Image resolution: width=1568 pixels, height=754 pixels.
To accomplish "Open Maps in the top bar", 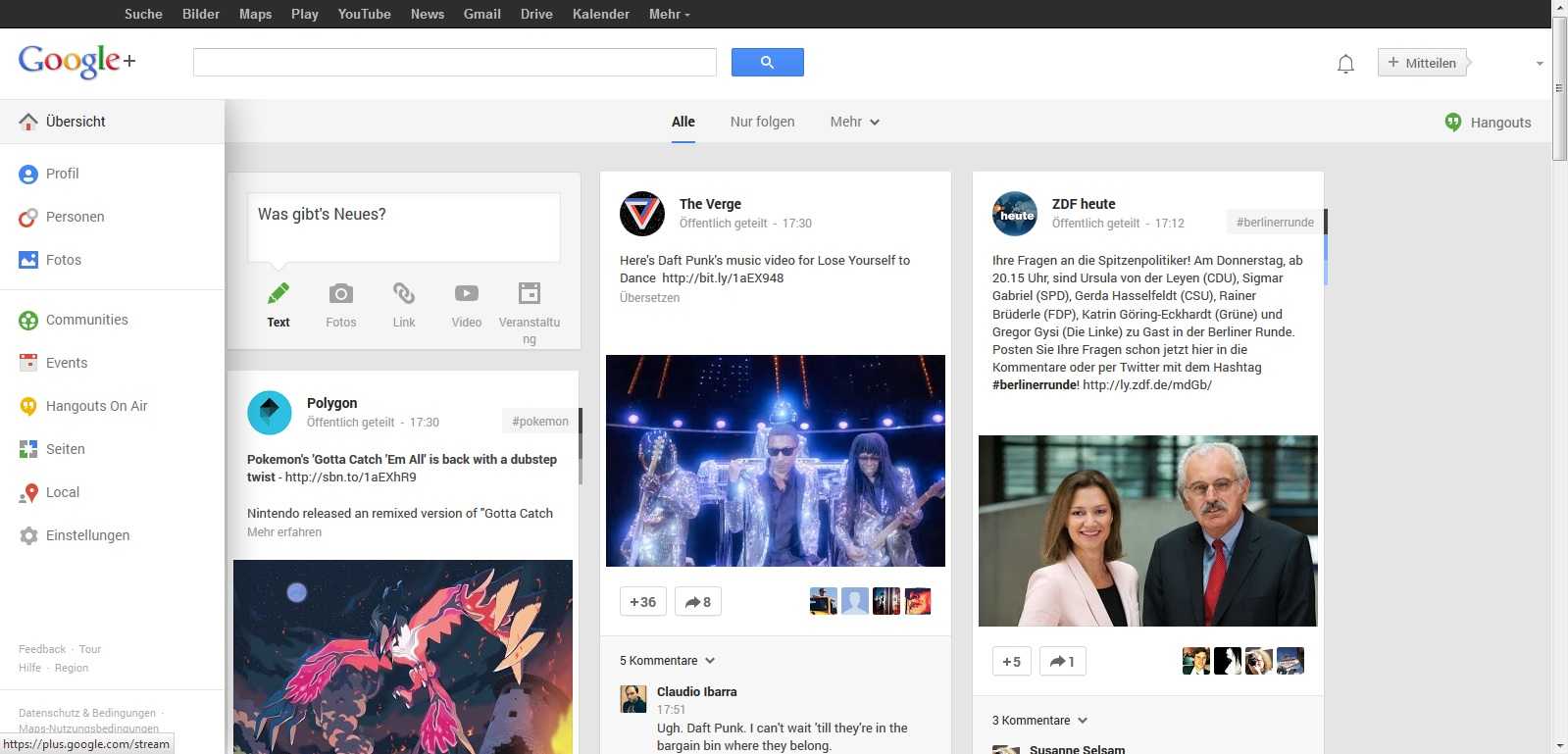I will point(255,14).
